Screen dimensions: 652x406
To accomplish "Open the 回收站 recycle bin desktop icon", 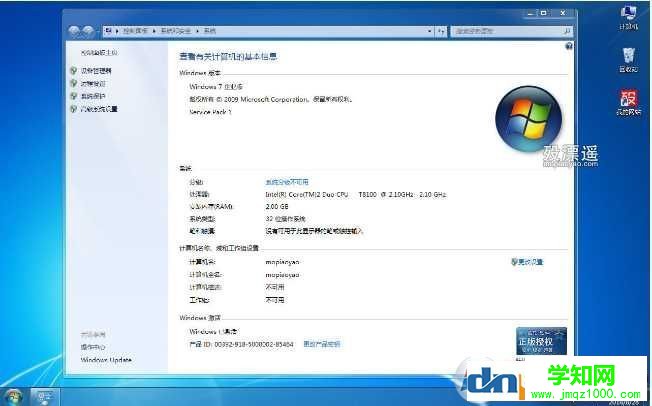I will [628, 60].
